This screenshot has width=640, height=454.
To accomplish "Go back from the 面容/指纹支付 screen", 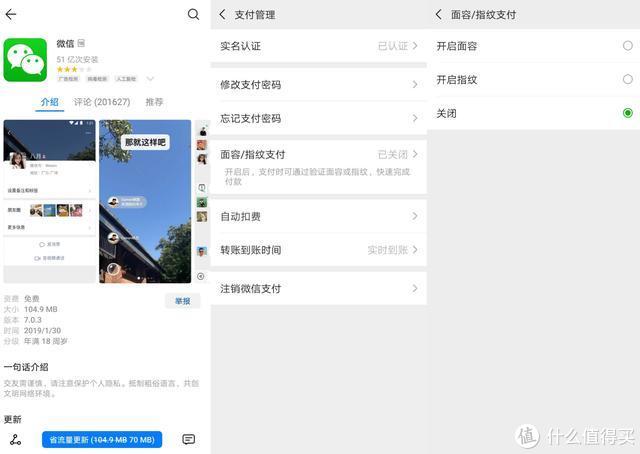I will [x=439, y=15].
